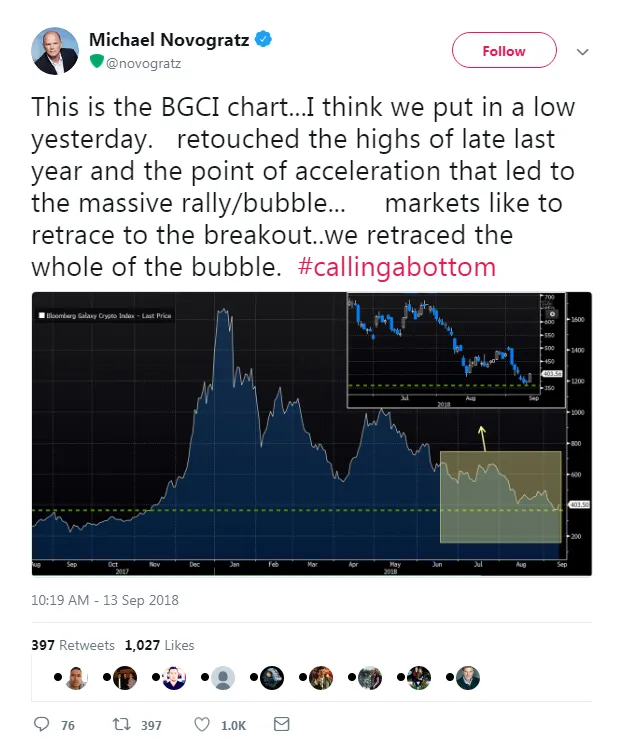The height and width of the screenshot is (745, 617).
Task: Click the Michael Novogratz display name
Action: [169, 40]
